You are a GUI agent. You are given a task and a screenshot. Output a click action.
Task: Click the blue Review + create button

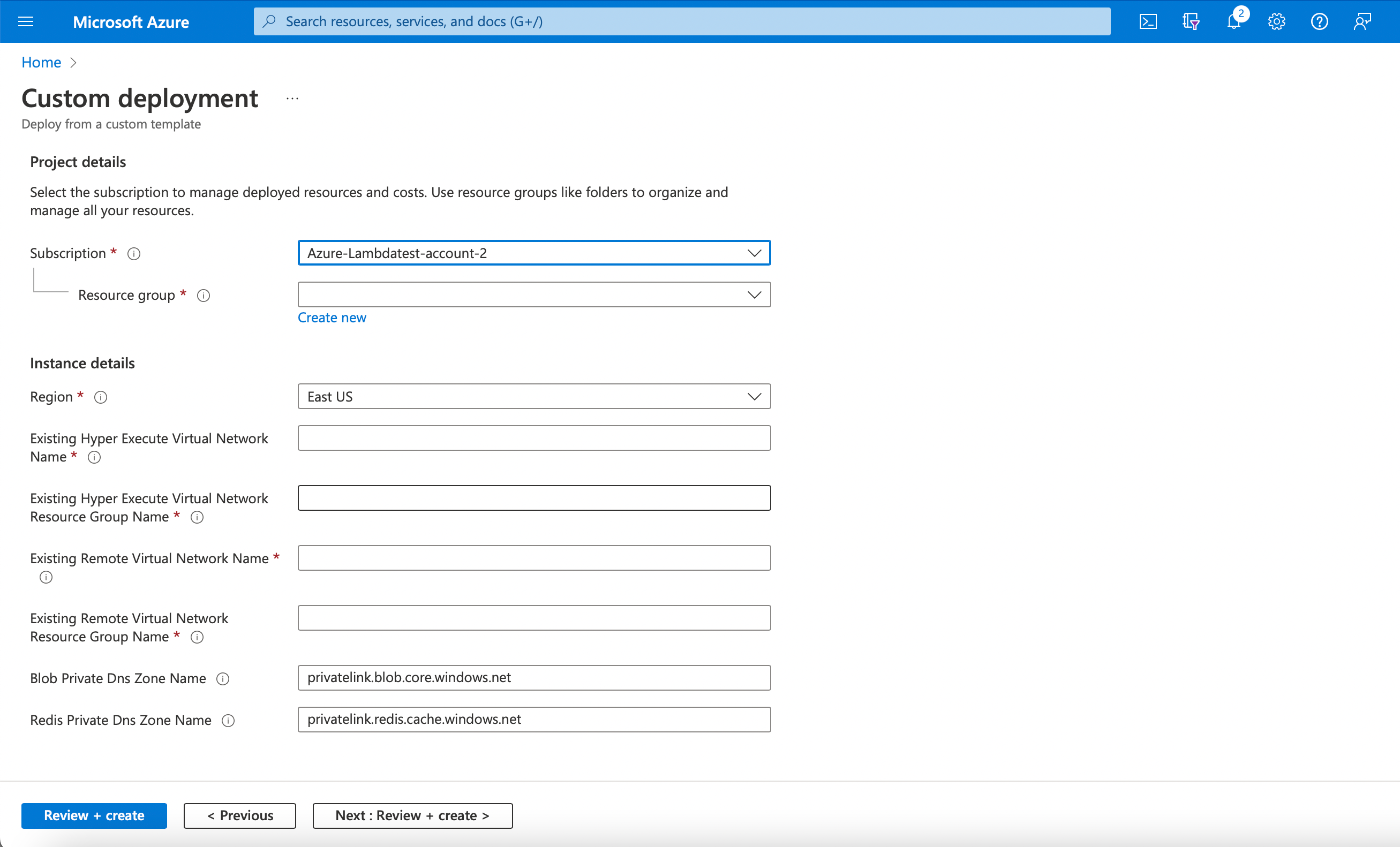tap(94, 815)
